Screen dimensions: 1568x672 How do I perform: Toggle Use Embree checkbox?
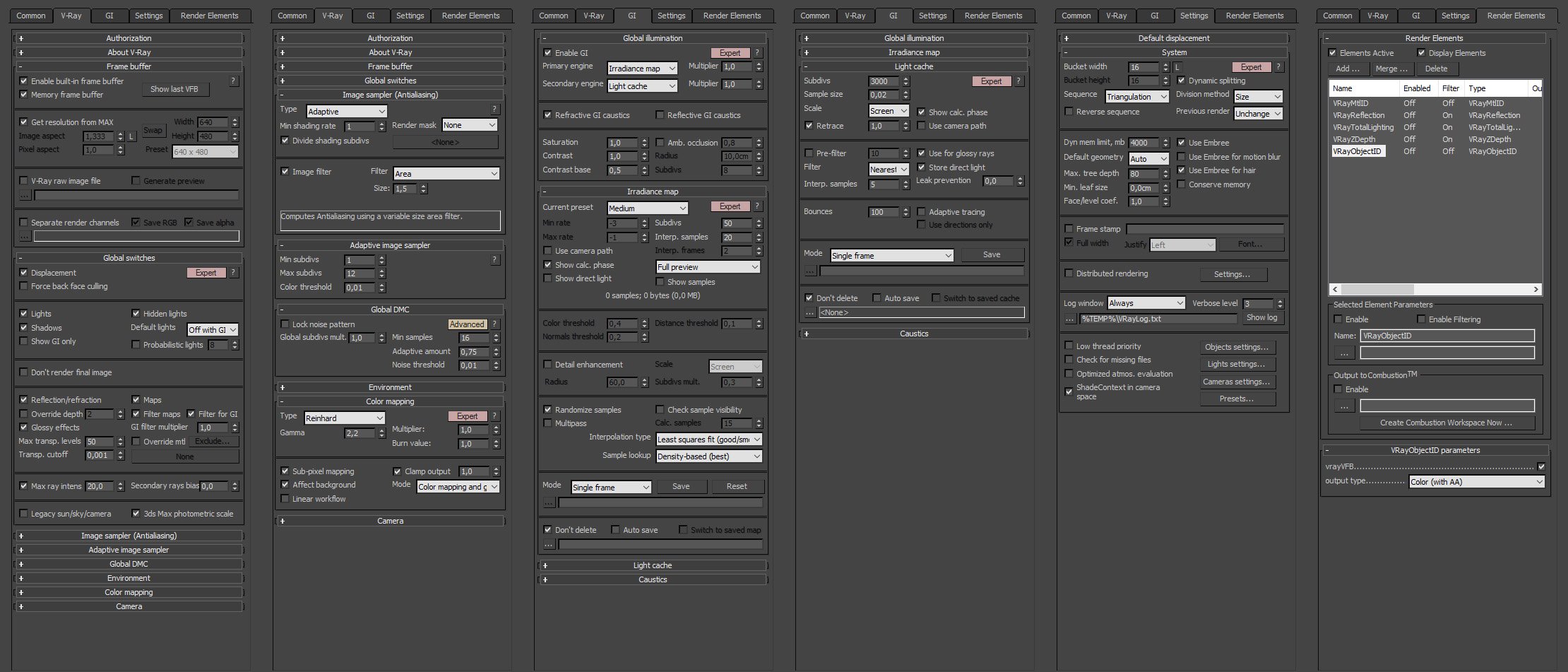click(x=1181, y=143)
